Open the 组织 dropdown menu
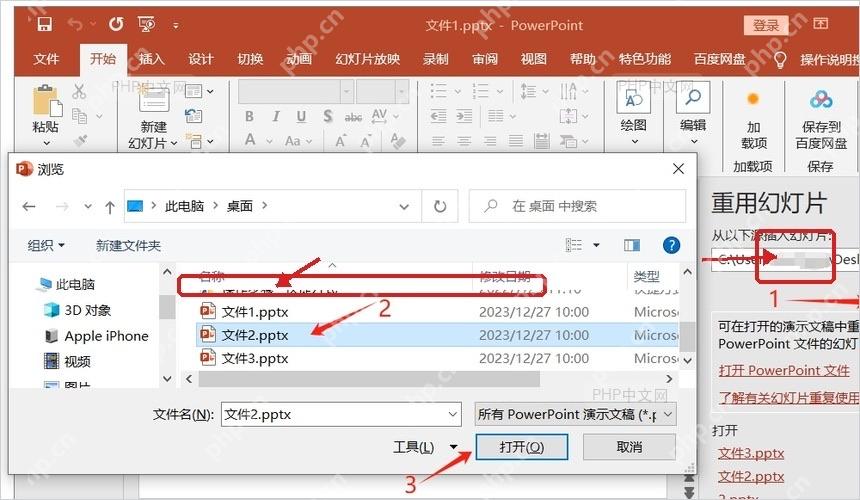The height and width of the screenshot is (500, 860). pos(46,245)
